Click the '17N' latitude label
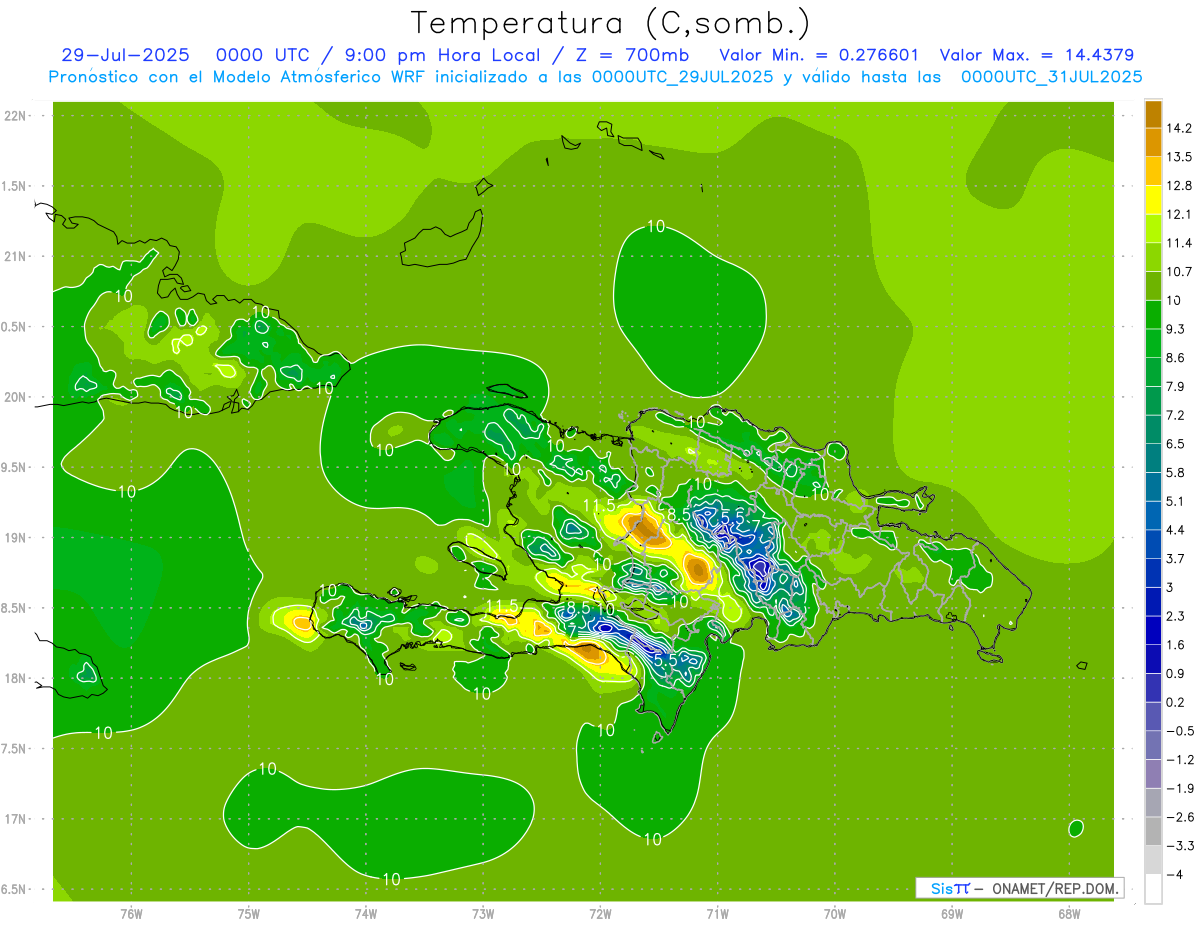Viewport: 1200px width, 927px height. tap(15, 819)
